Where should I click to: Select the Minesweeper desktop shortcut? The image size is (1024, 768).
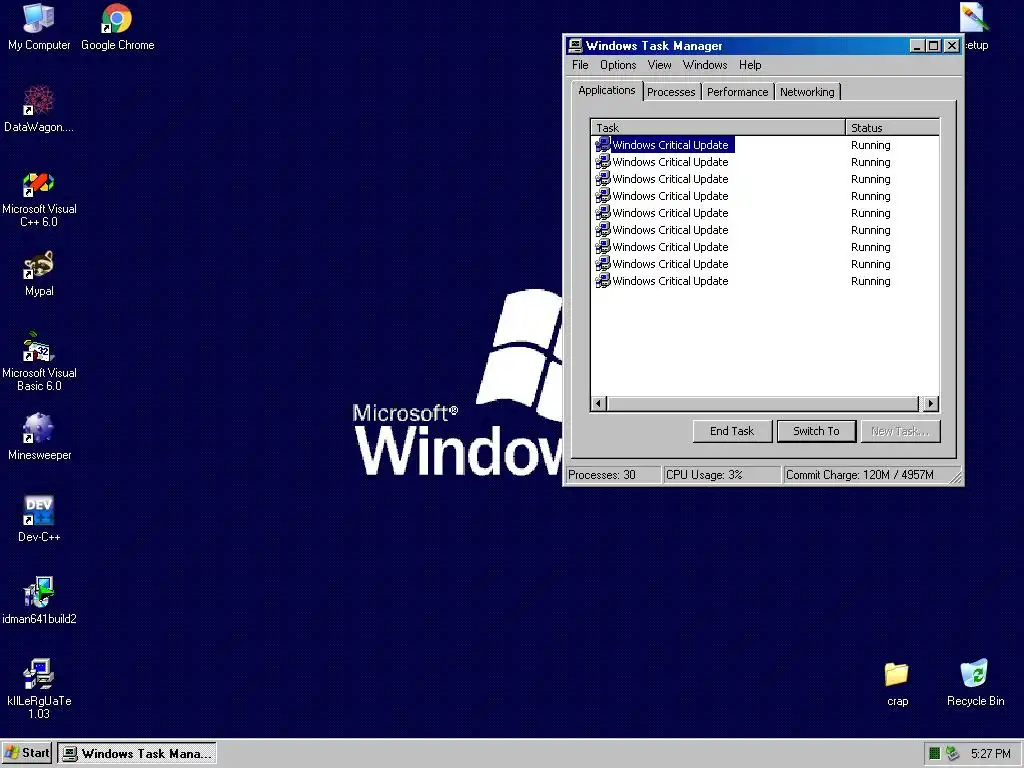click(39, 436)
